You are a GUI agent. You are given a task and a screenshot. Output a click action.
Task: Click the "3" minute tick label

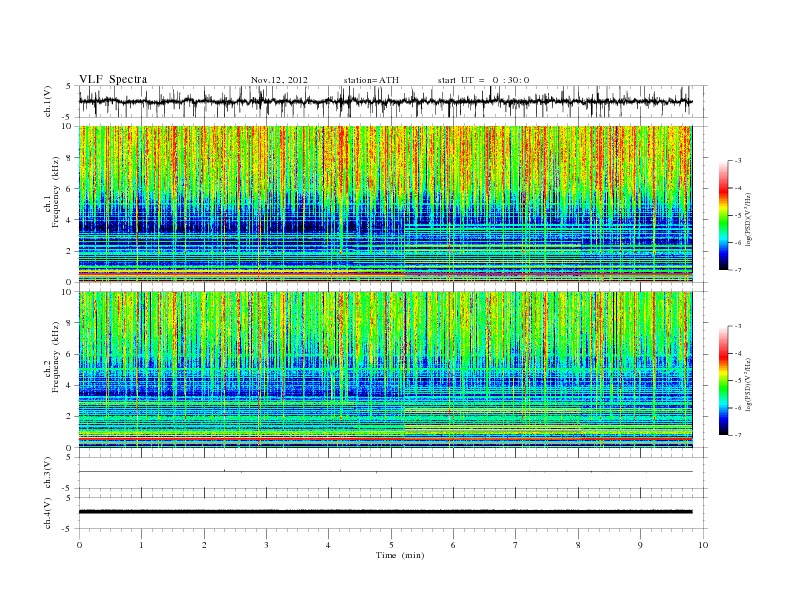coord(266,545)
